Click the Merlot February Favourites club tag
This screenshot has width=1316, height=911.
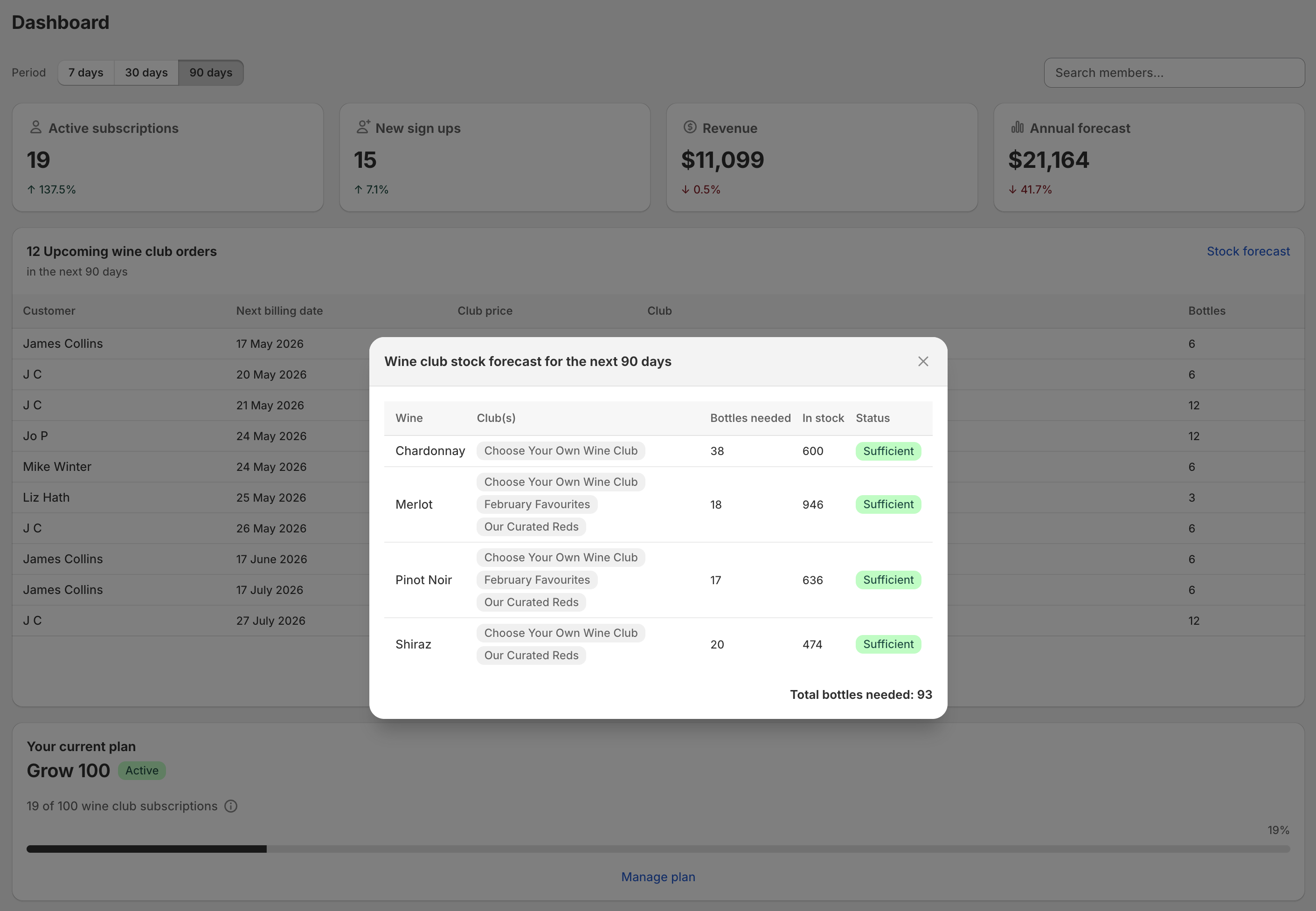[x=537, y=504]
